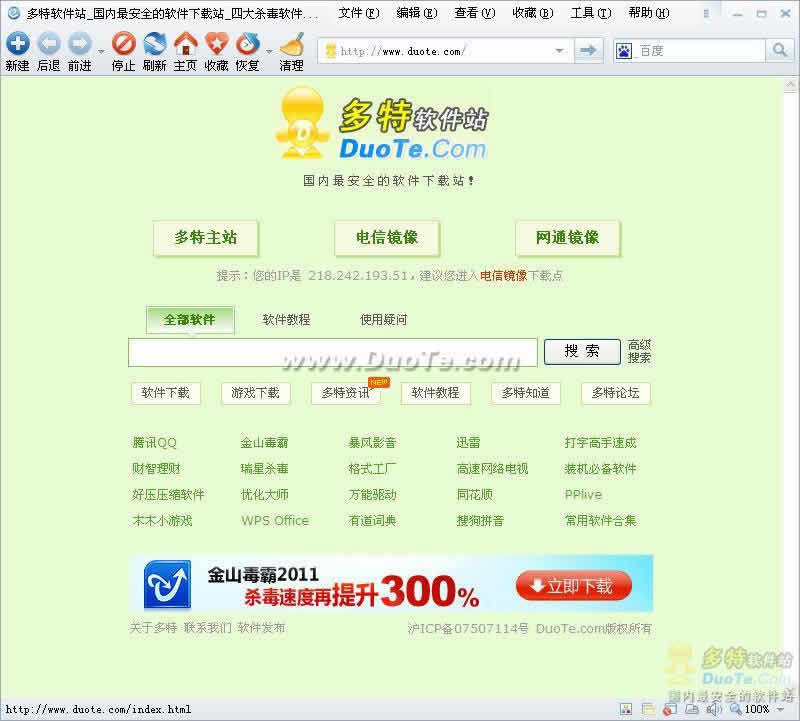
Task: Click the 新建 new tab icon
Action: click(17, 44)
